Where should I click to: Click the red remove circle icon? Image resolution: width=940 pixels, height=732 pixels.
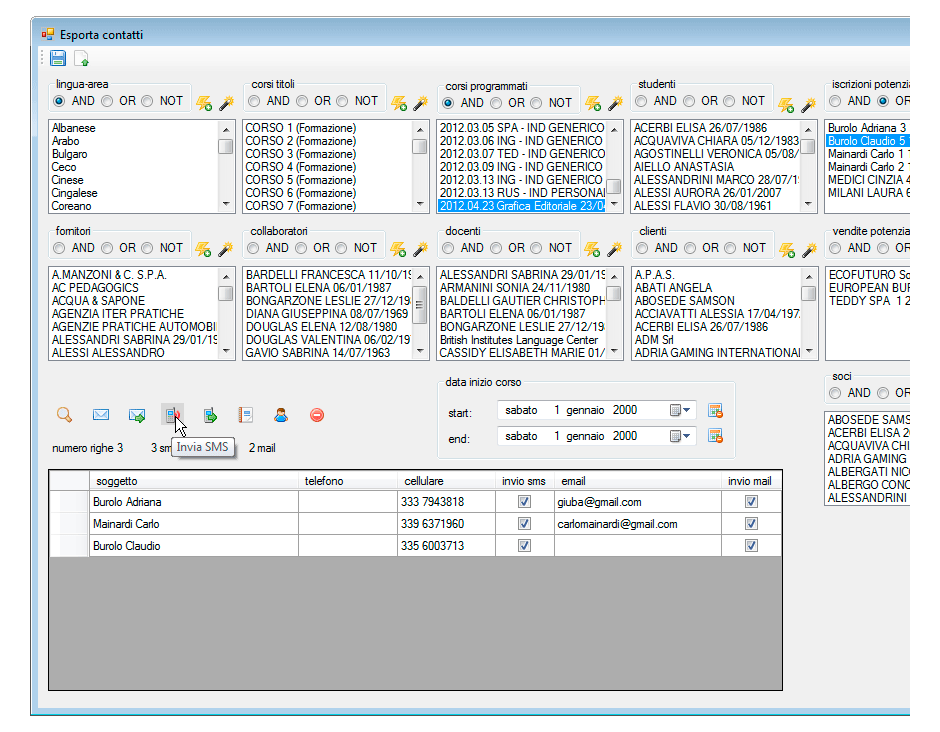[x=317, y=415]
